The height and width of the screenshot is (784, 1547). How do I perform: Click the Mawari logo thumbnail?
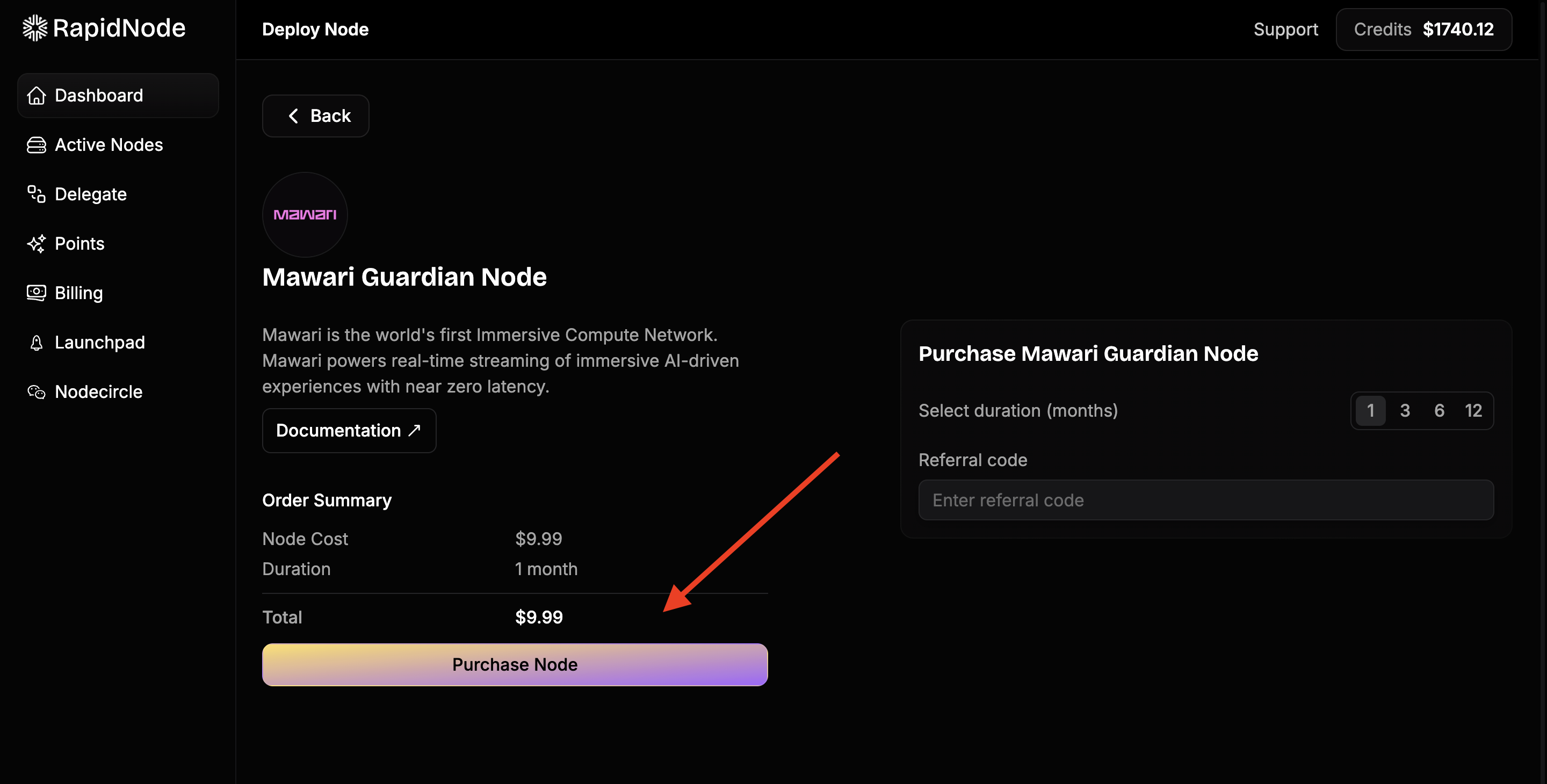[305, 214]
